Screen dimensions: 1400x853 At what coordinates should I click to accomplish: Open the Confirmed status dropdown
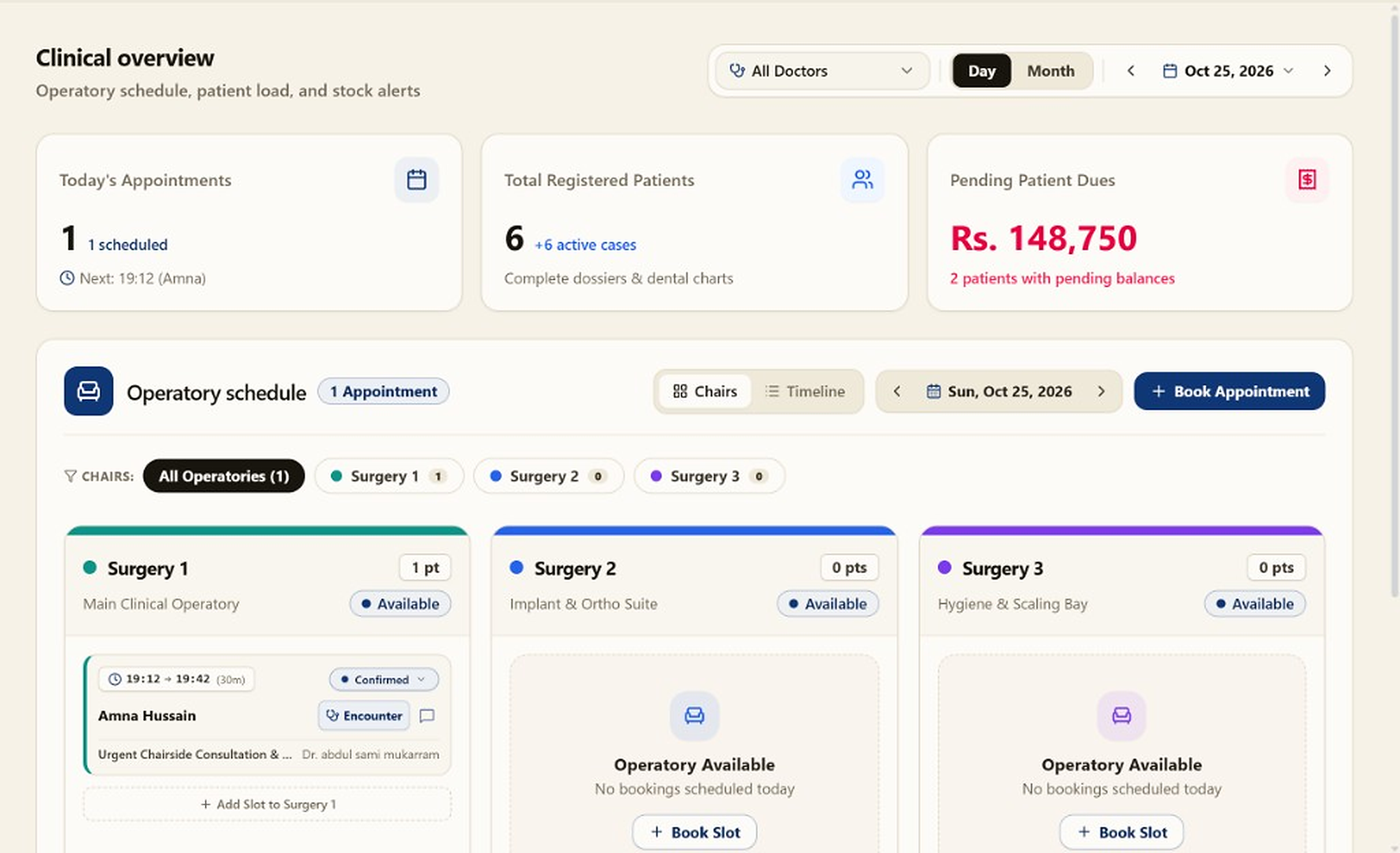click(x=383, y=679)
